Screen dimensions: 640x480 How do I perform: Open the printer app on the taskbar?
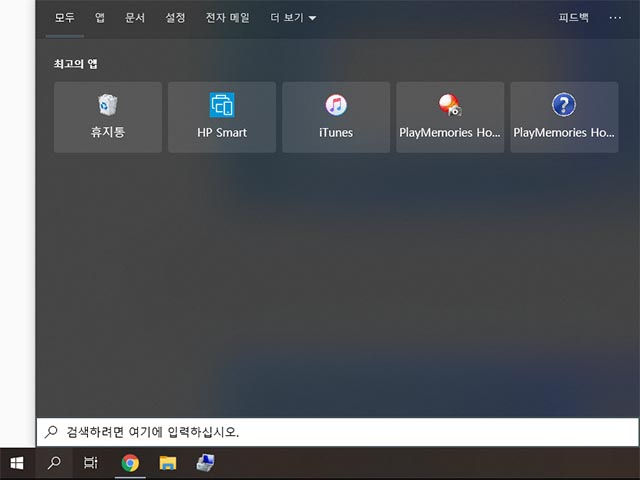(205, 463)
